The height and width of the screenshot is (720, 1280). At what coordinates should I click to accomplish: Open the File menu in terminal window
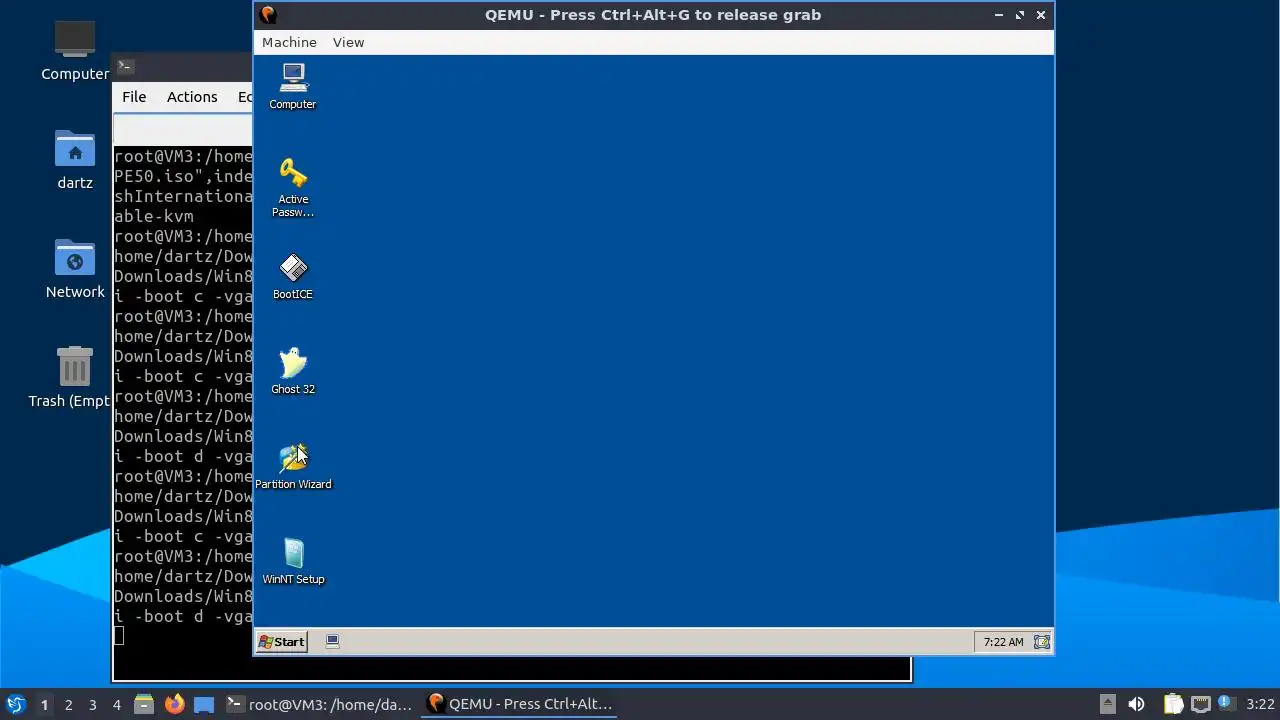point(134,97)
